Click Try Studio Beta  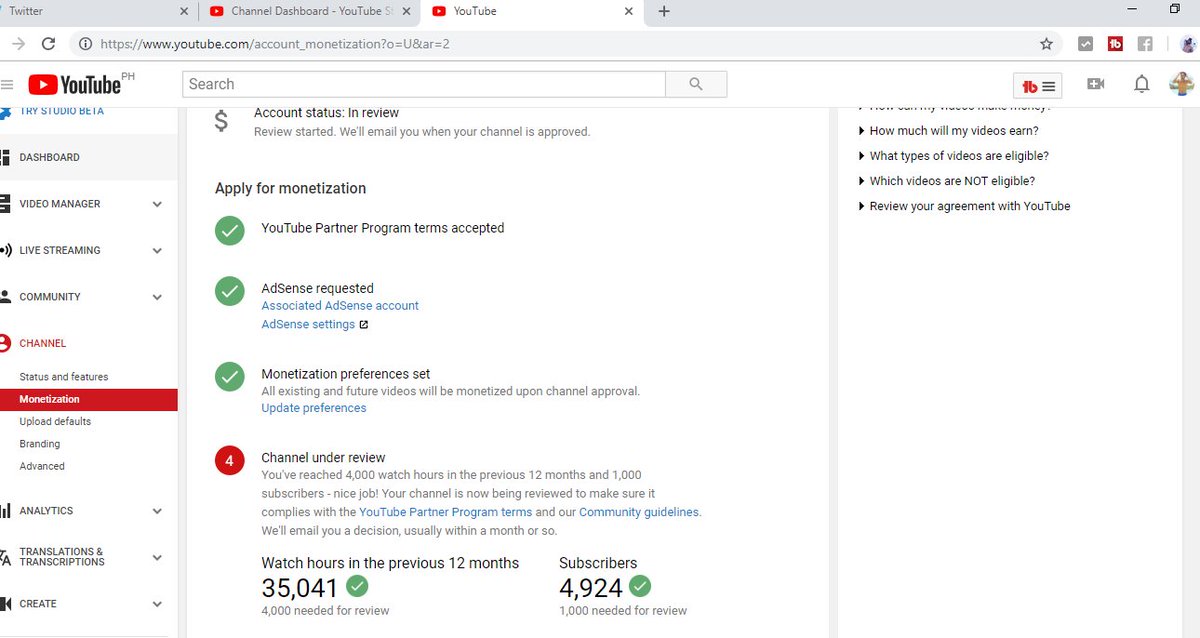pos(62,111)
